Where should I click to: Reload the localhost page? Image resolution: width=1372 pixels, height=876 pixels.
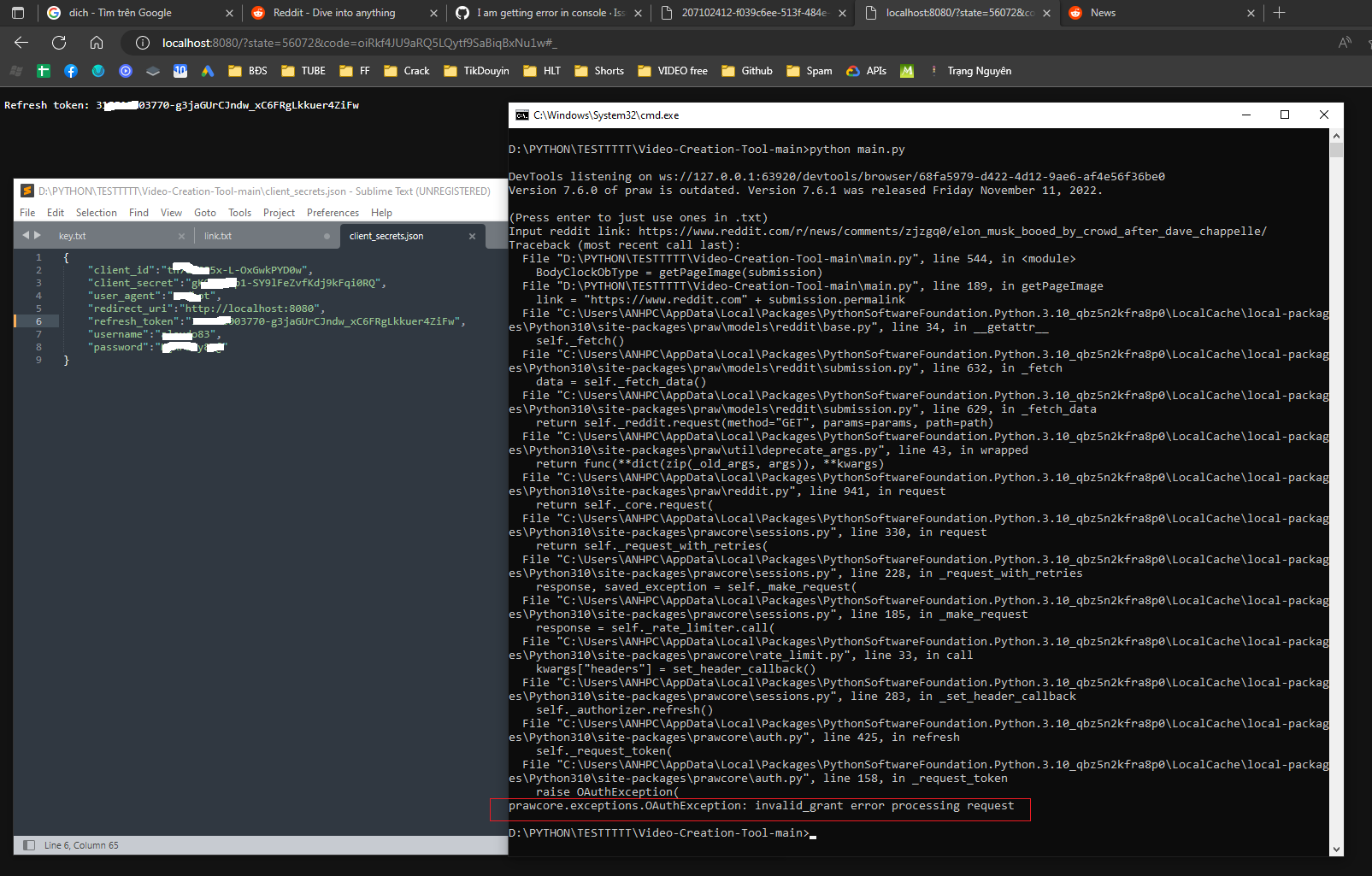pos(59,43)
